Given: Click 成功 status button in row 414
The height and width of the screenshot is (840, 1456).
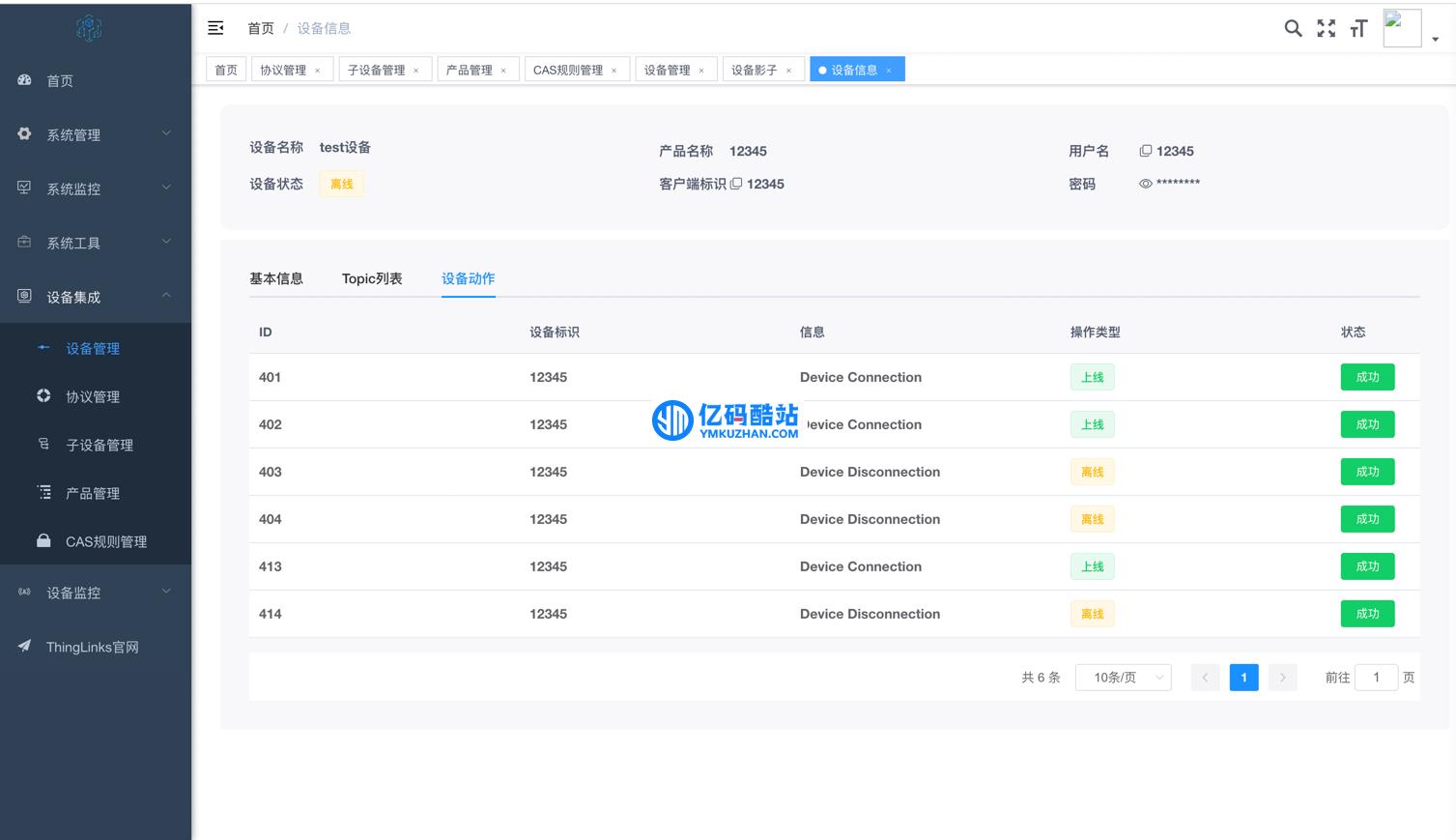Looking at the screenshot, I should pyautogui.click(x=1368, y=614).
